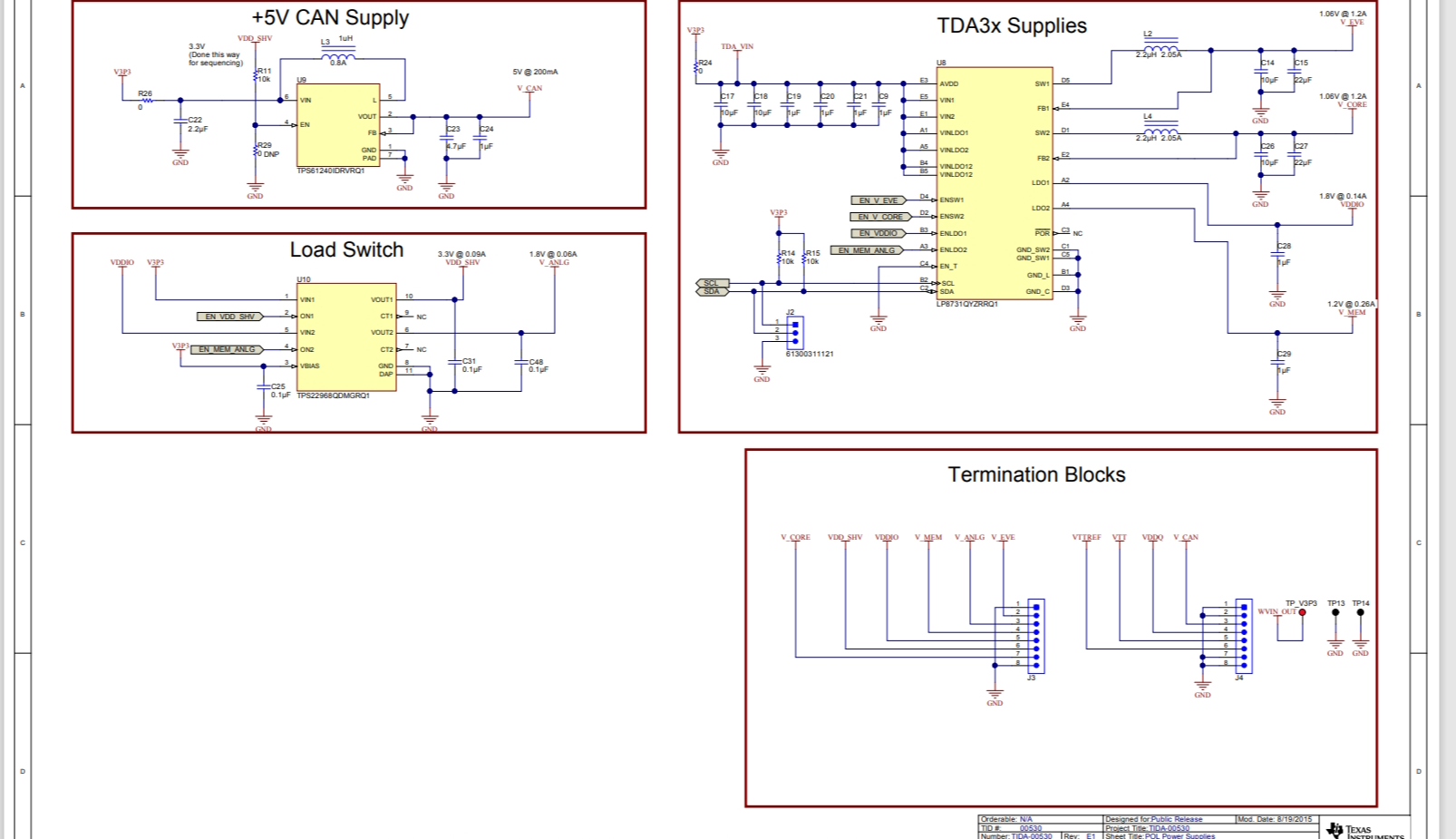
Task: Click the U10 TPS22968 load switch symbol
Action: [x=346, y=337]
